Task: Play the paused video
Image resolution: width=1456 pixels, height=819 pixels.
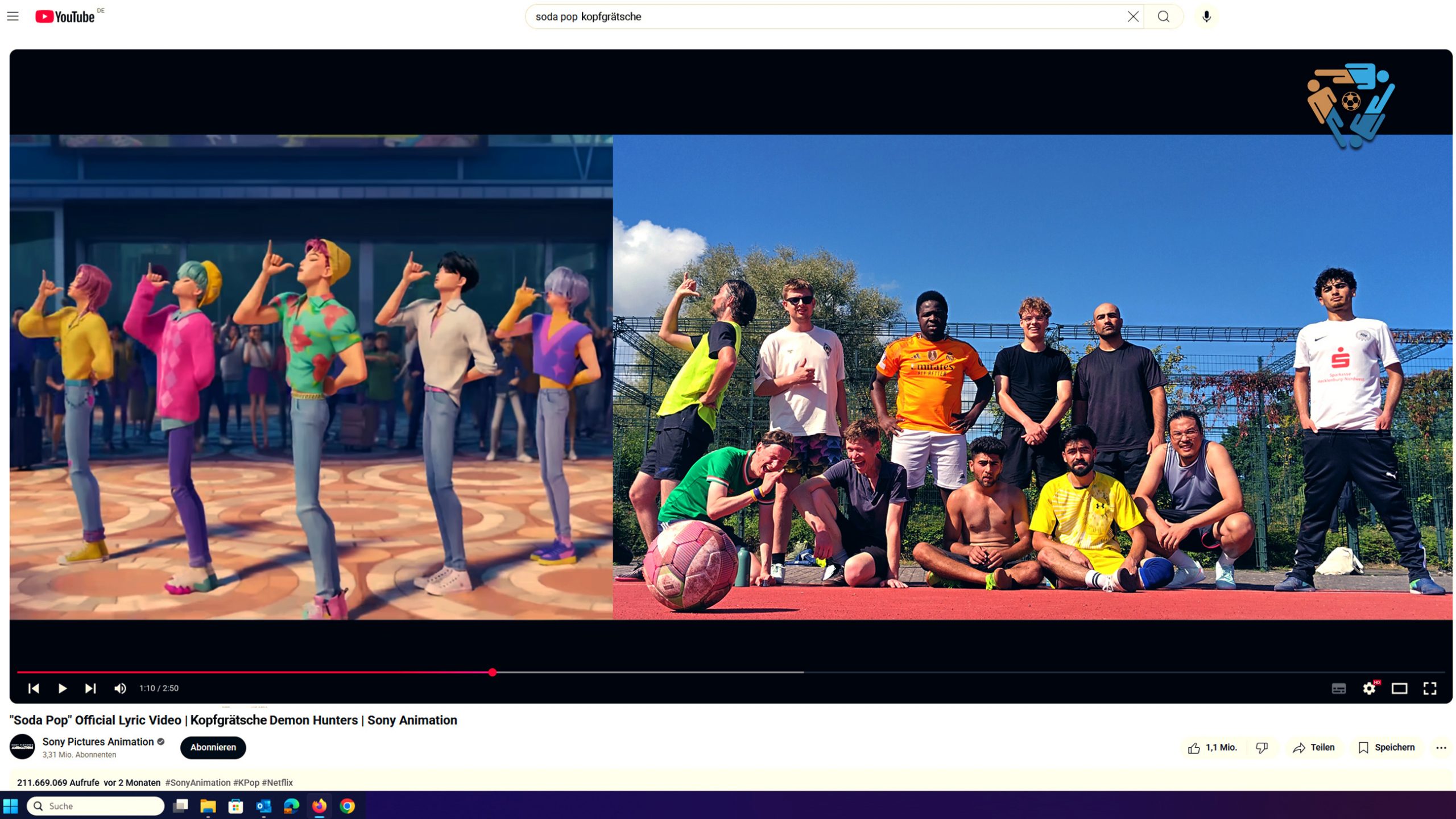Action: point(62,688)
